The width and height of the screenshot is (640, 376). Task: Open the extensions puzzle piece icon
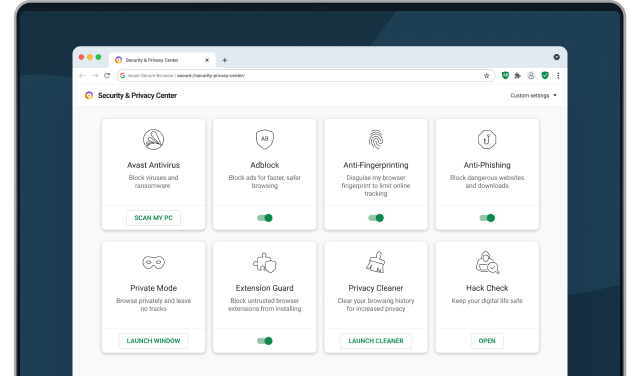518,76
